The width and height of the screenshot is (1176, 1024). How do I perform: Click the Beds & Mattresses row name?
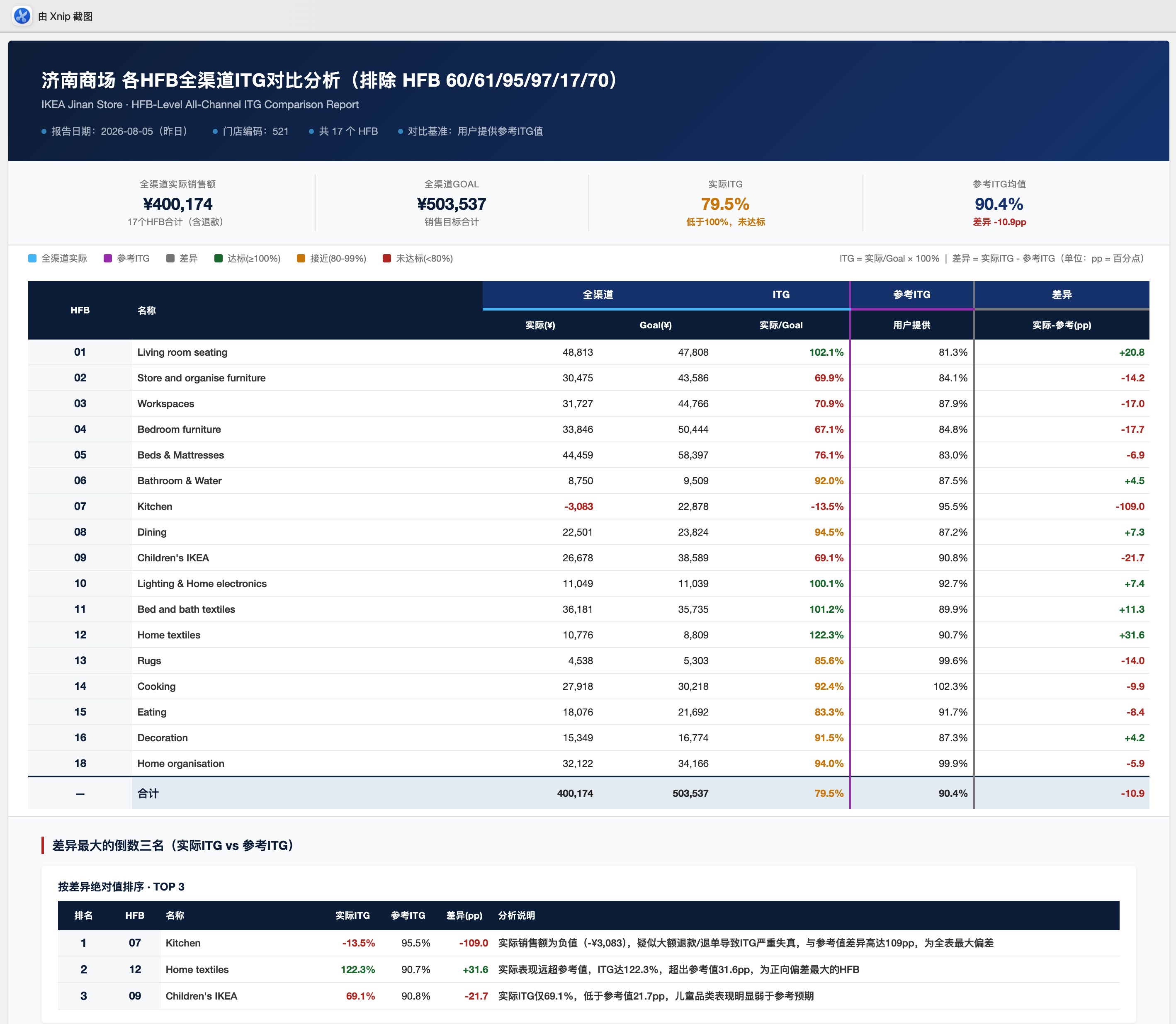pos(180,455)
